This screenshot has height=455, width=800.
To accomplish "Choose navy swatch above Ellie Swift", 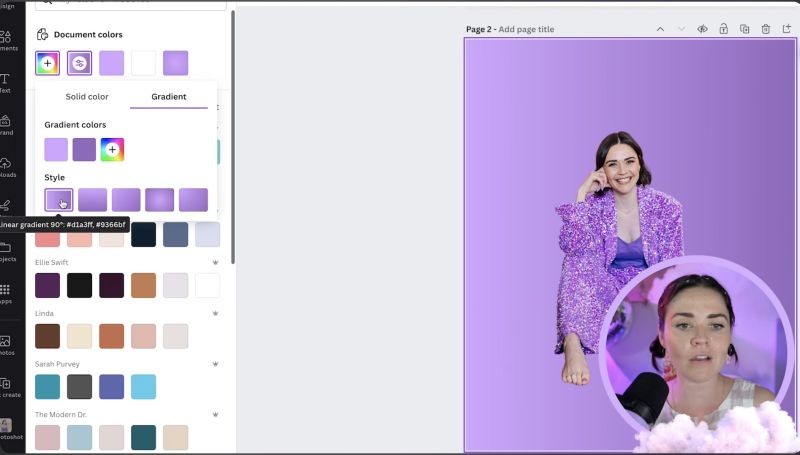I will point(143,235).
